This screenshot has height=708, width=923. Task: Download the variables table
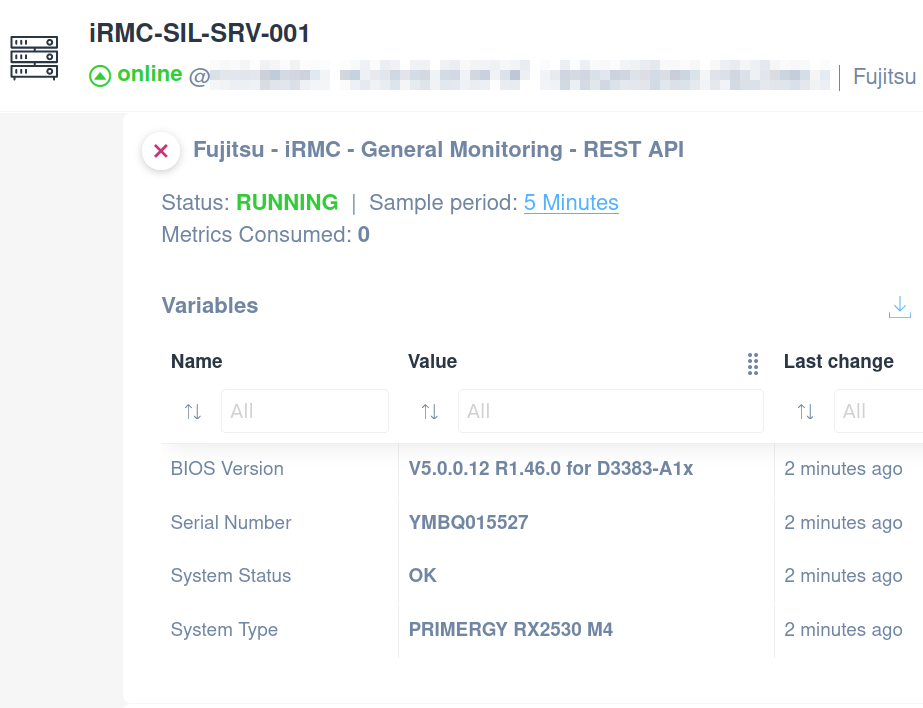point(899,307)
